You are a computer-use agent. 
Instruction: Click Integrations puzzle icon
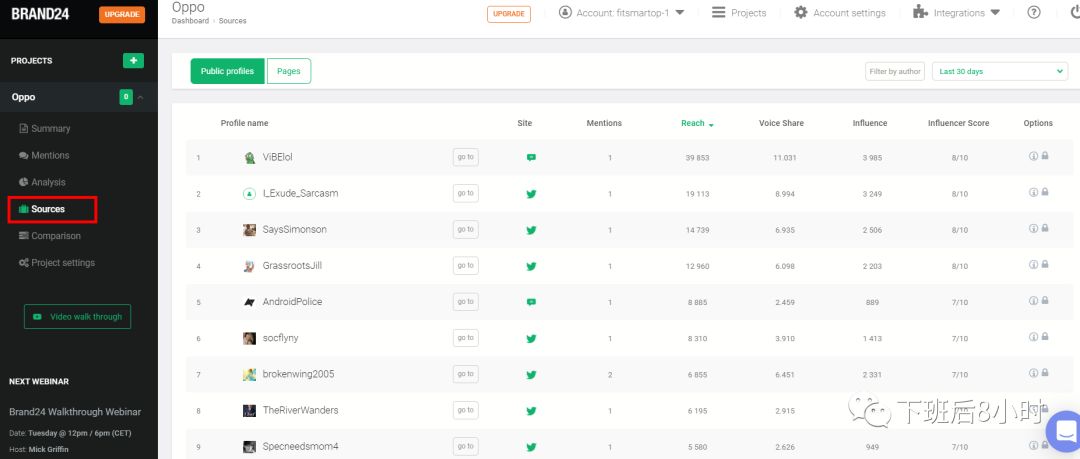(x=920, y=12)
